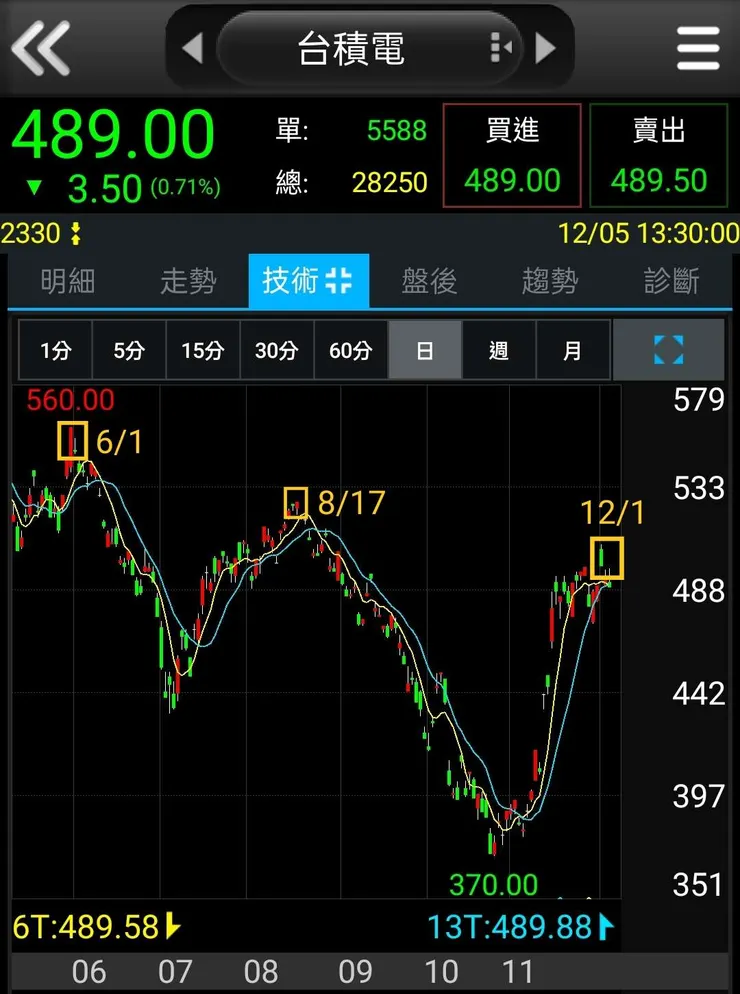Tap the 397 price axis label
Viewport: 740px width, 994px height.
tap(699, 796)
